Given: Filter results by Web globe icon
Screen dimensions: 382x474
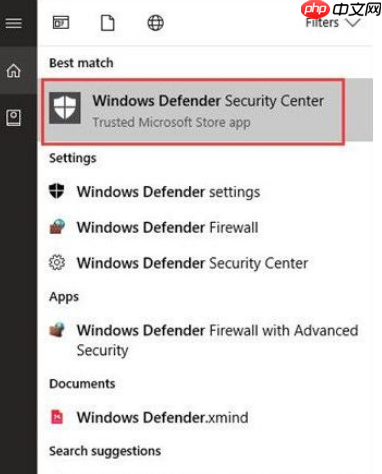Looking at the screenshot, I should pyautogui.click(x=155, y=23).
